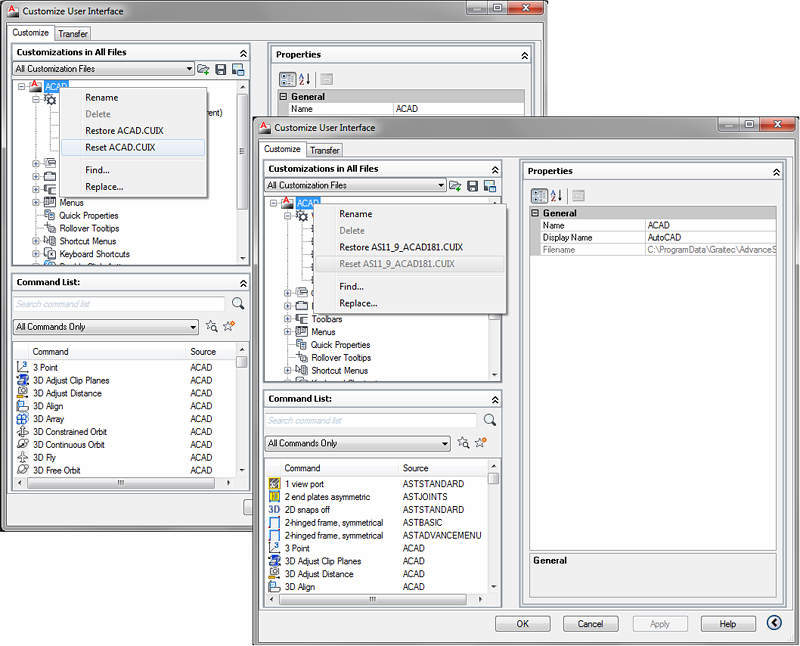Screen dimensions: 800x646
Task: Click the Apply button
Action: coord(660,624)
